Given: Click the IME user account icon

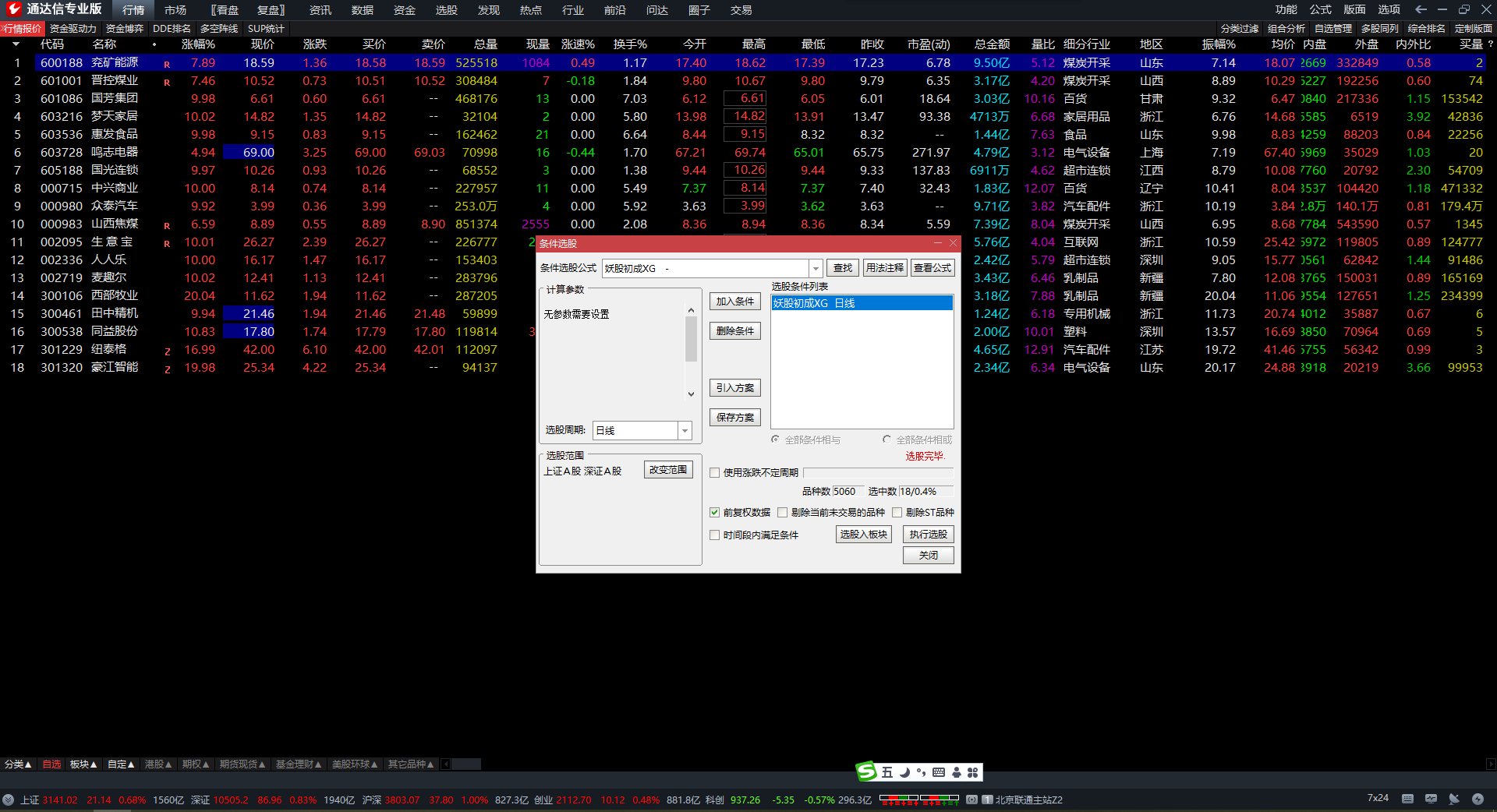Looking at the screenshot, I should (957, 772).
